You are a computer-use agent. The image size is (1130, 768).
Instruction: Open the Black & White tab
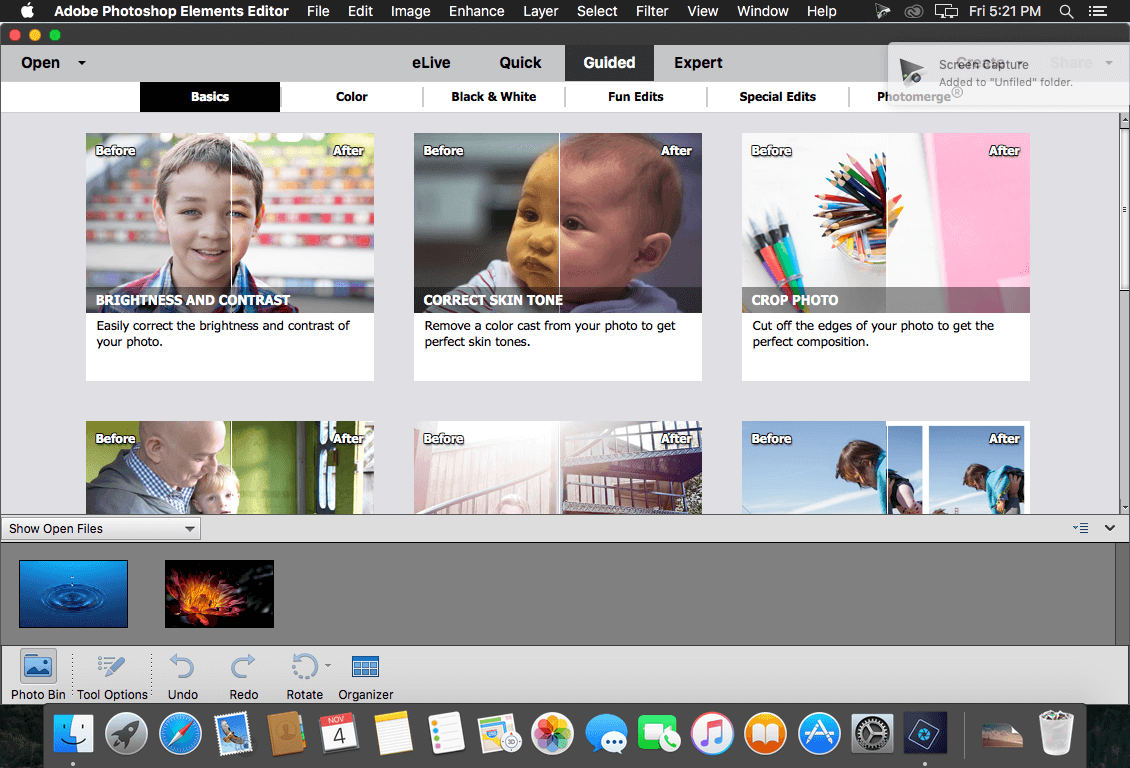(494, 97)
